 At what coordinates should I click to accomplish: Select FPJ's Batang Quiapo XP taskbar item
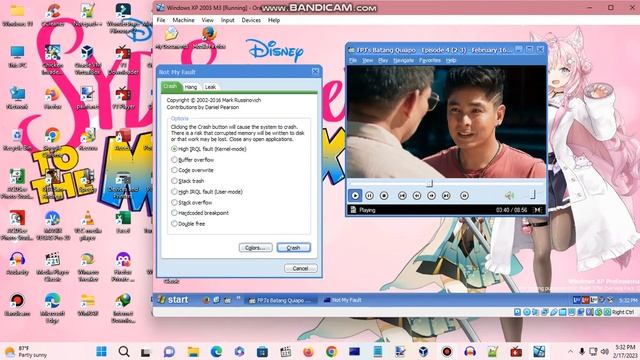tap(281, 300)
